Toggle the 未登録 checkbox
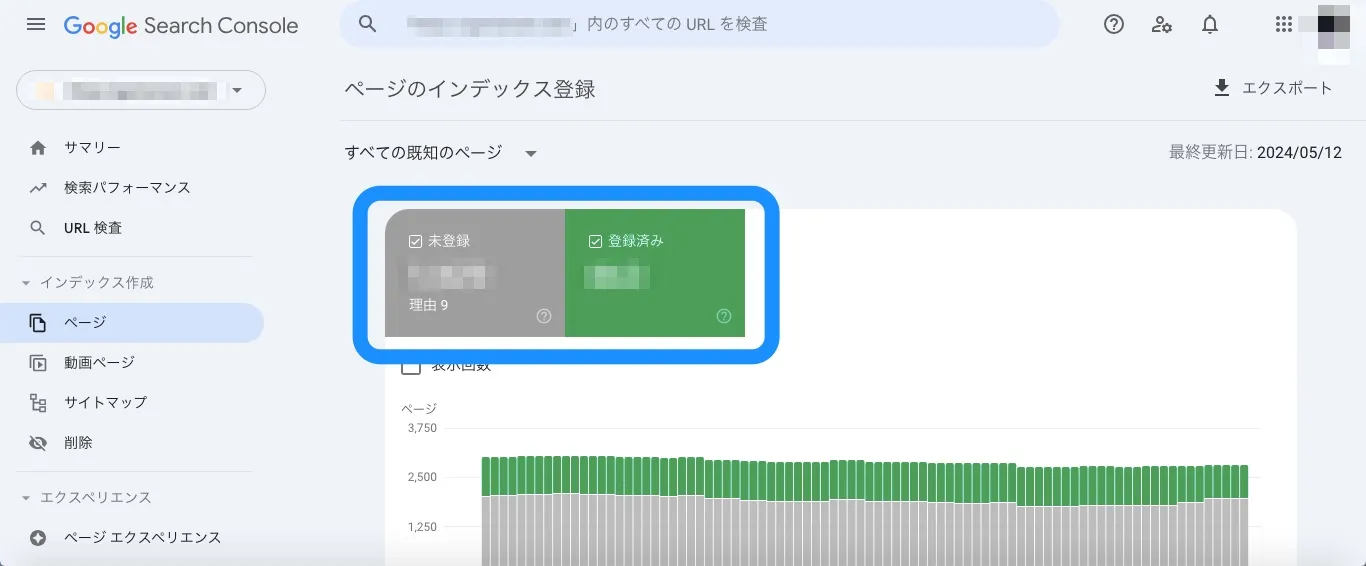 click(415, 241)
